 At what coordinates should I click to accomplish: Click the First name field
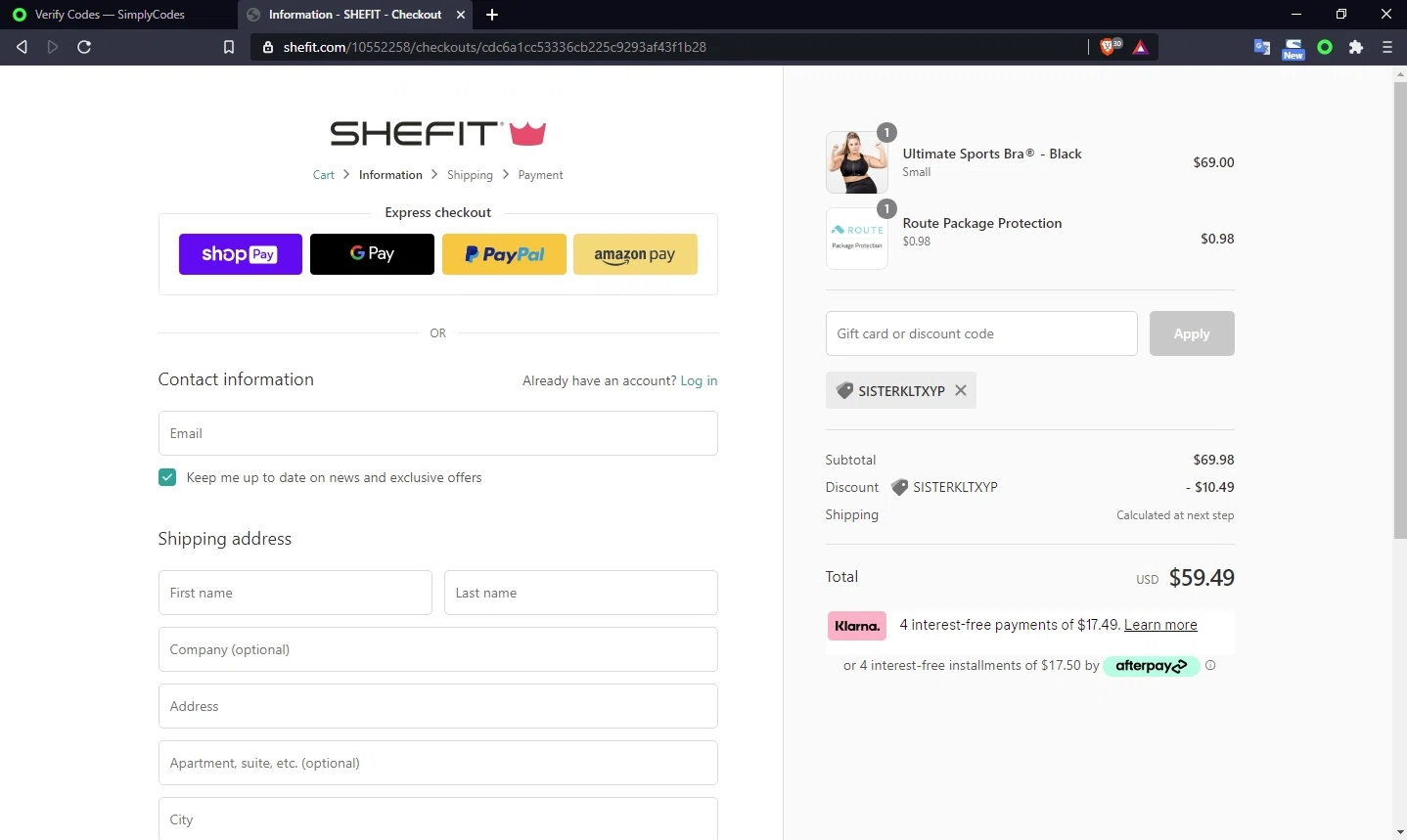coord(295,593)
